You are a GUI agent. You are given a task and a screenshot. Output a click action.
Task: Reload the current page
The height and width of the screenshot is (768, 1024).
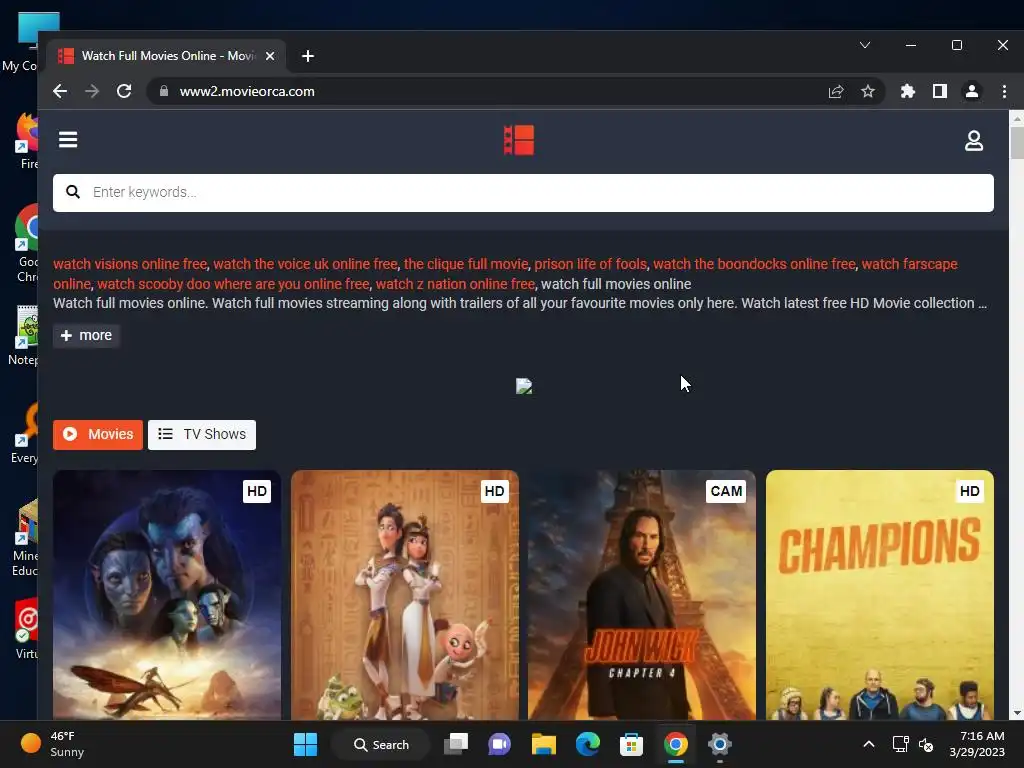pyautogui.click(x=124, y=91)
